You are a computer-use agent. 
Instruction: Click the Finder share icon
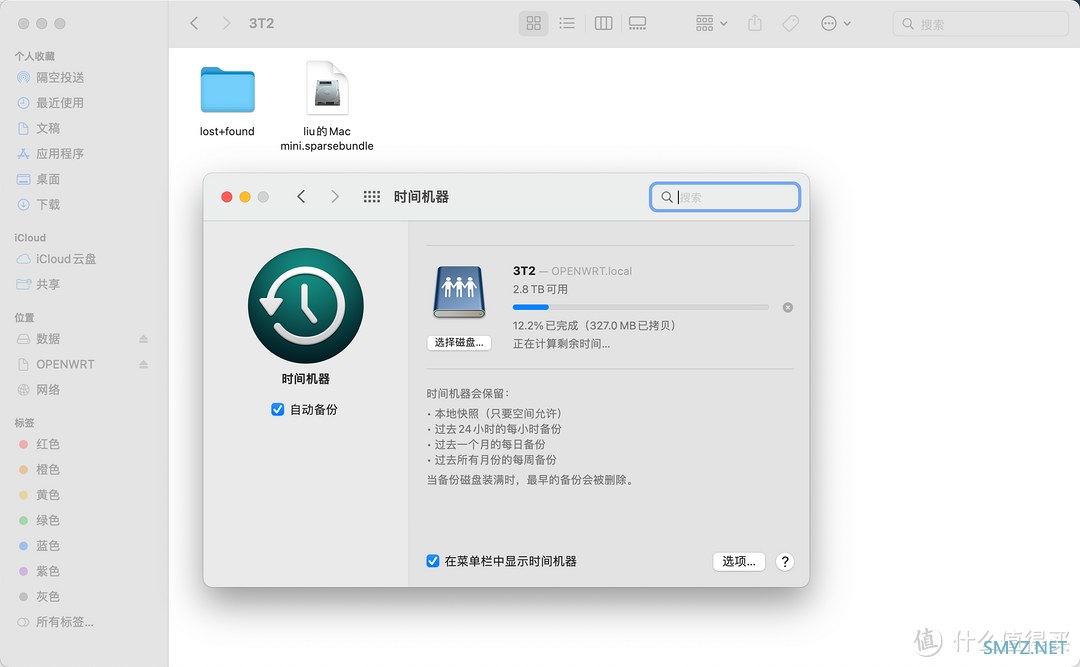[x=755, y=23]
